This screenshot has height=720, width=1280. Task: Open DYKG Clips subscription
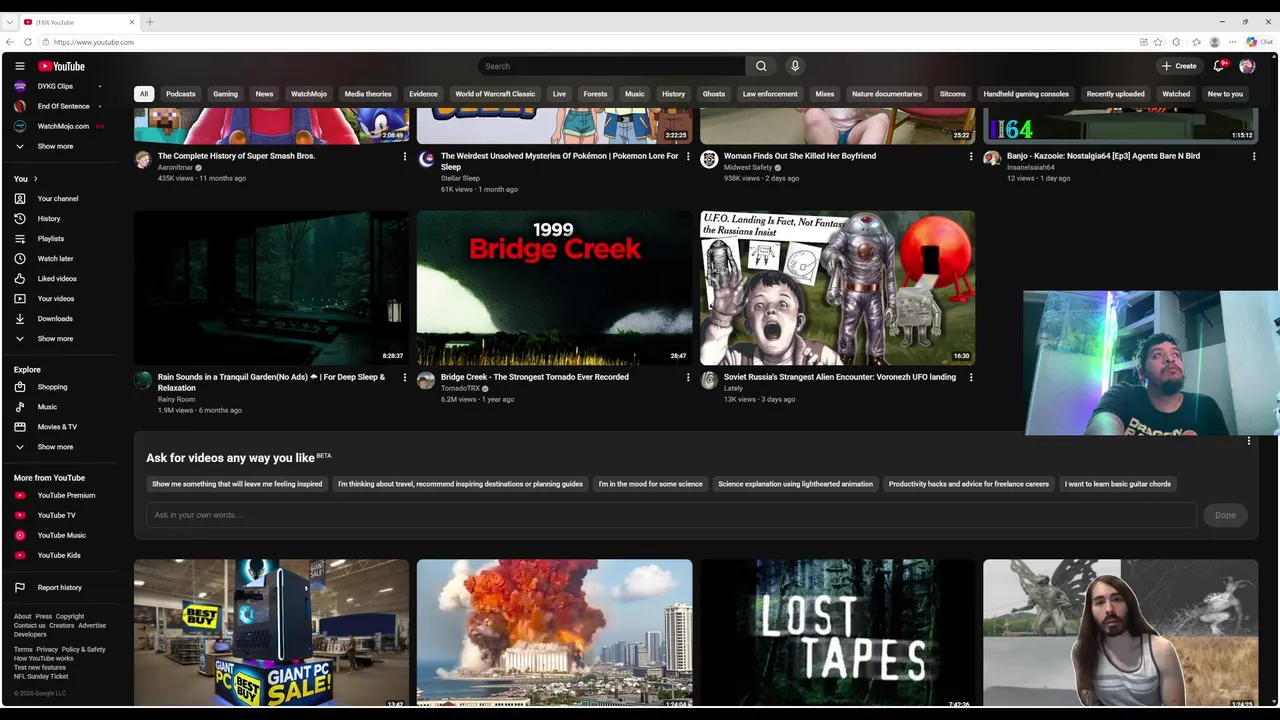pos(55,86)
